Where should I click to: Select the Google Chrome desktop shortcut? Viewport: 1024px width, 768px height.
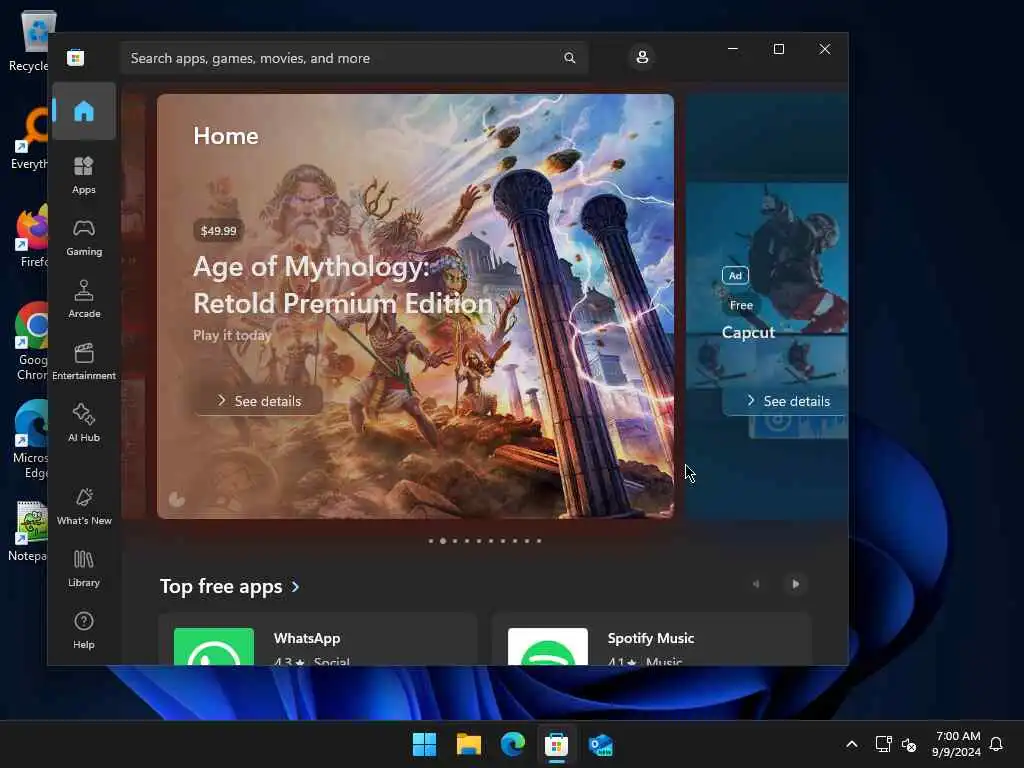click(31, 341)
